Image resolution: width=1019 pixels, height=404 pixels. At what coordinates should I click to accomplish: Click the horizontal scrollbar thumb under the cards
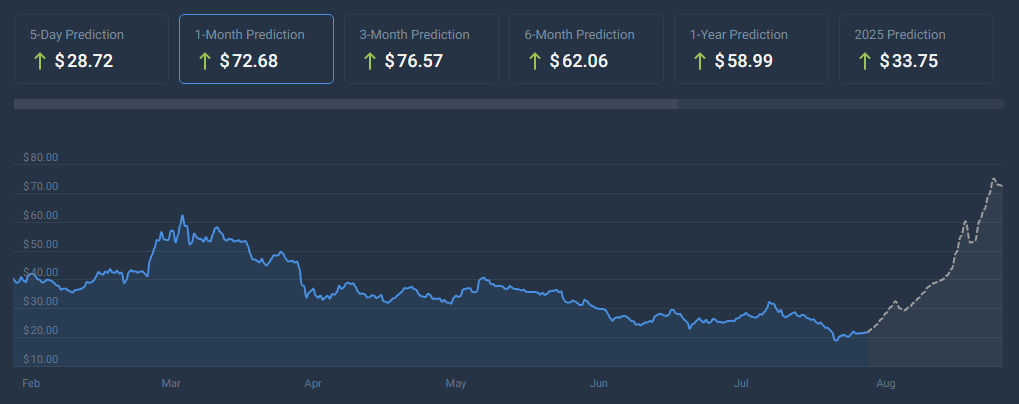click(345, 104)
